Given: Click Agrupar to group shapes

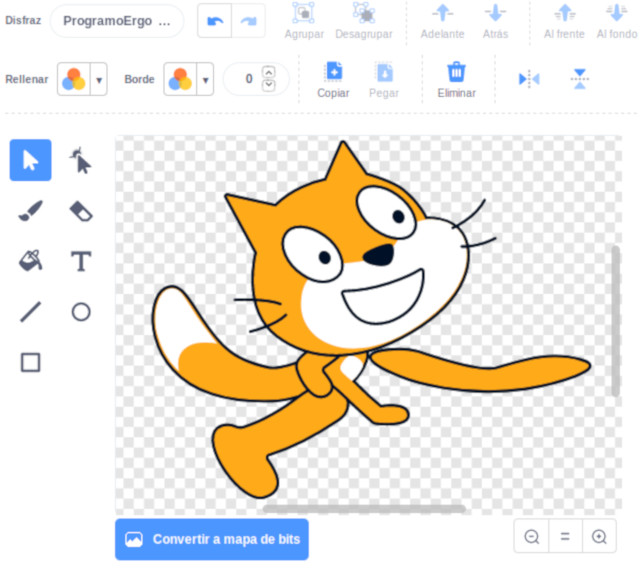Looking at the screenshot, I should click(304, 21).
